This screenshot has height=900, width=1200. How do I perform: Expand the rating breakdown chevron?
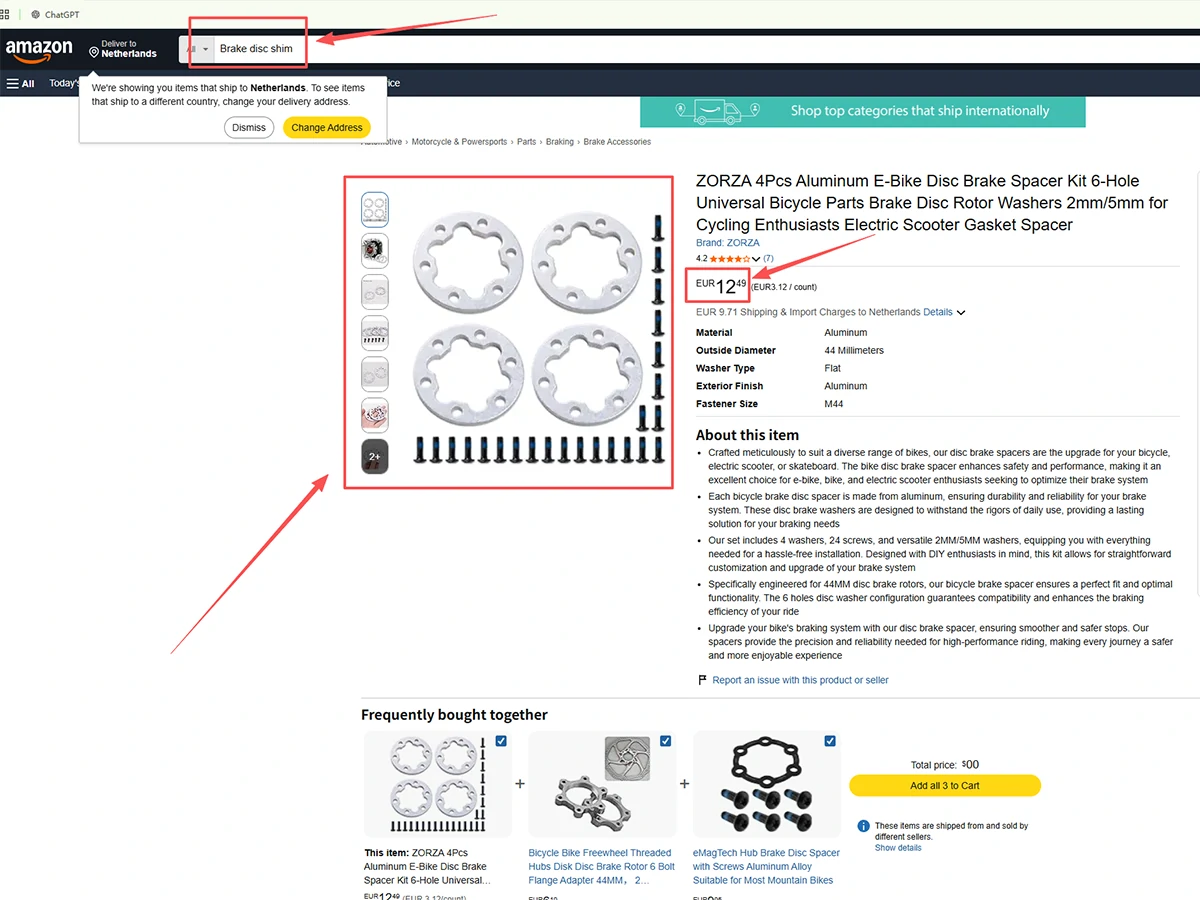(x=757, y=259)
